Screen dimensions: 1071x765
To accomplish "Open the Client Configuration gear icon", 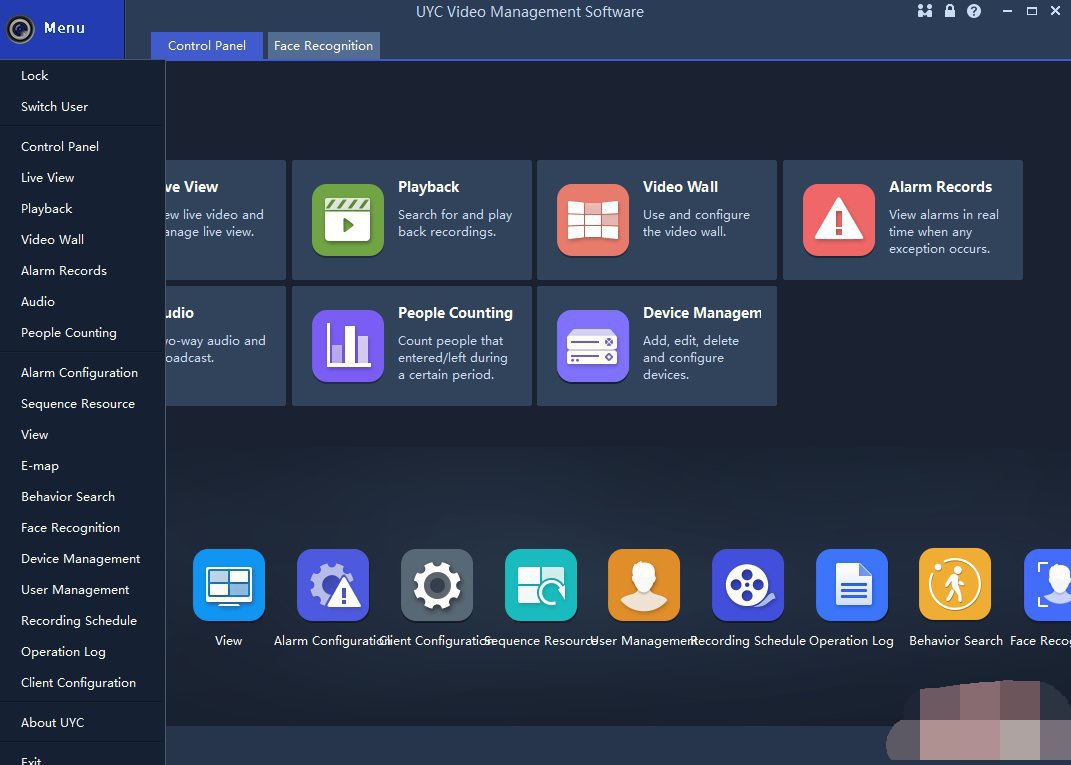I will coord(436,585).
